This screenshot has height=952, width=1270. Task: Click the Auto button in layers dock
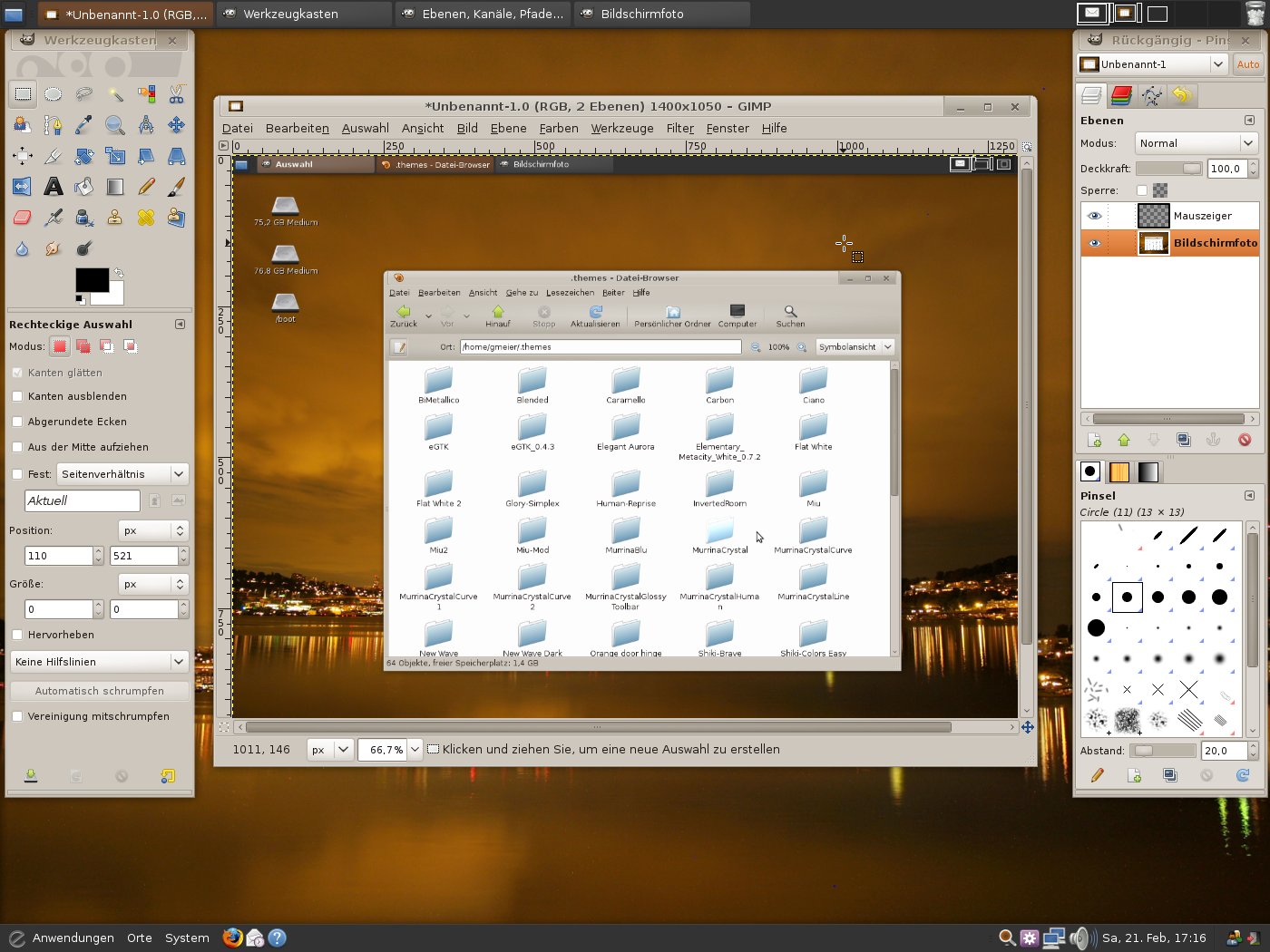[1248, 64]
